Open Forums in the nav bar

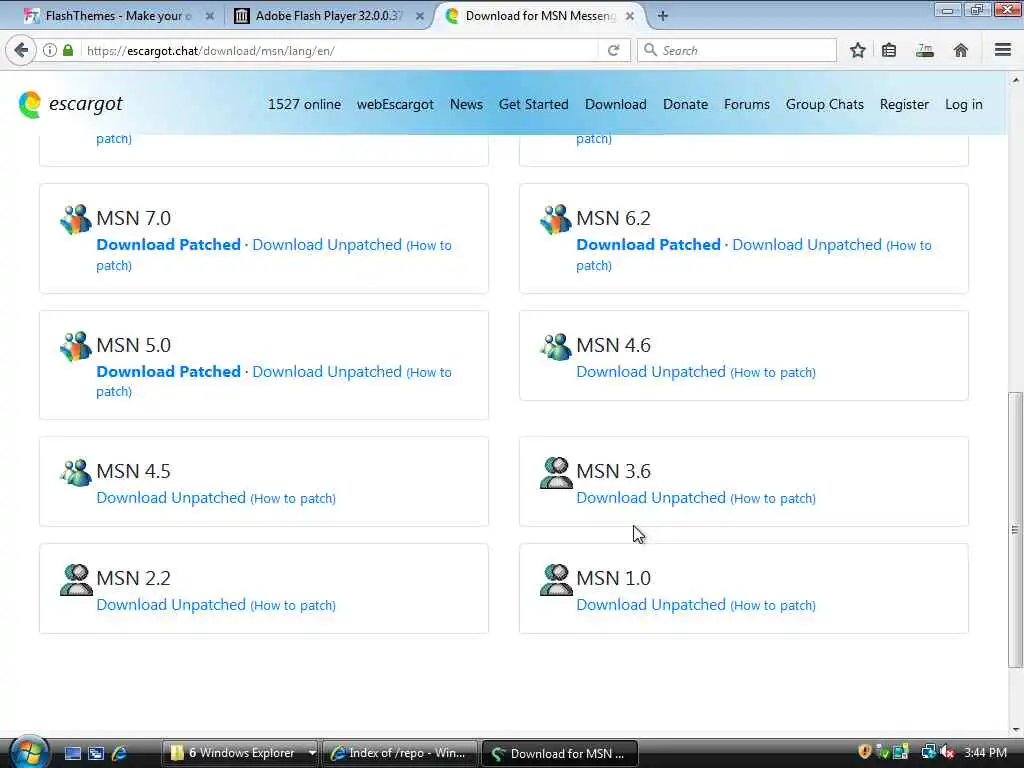[x=746, y=104]
